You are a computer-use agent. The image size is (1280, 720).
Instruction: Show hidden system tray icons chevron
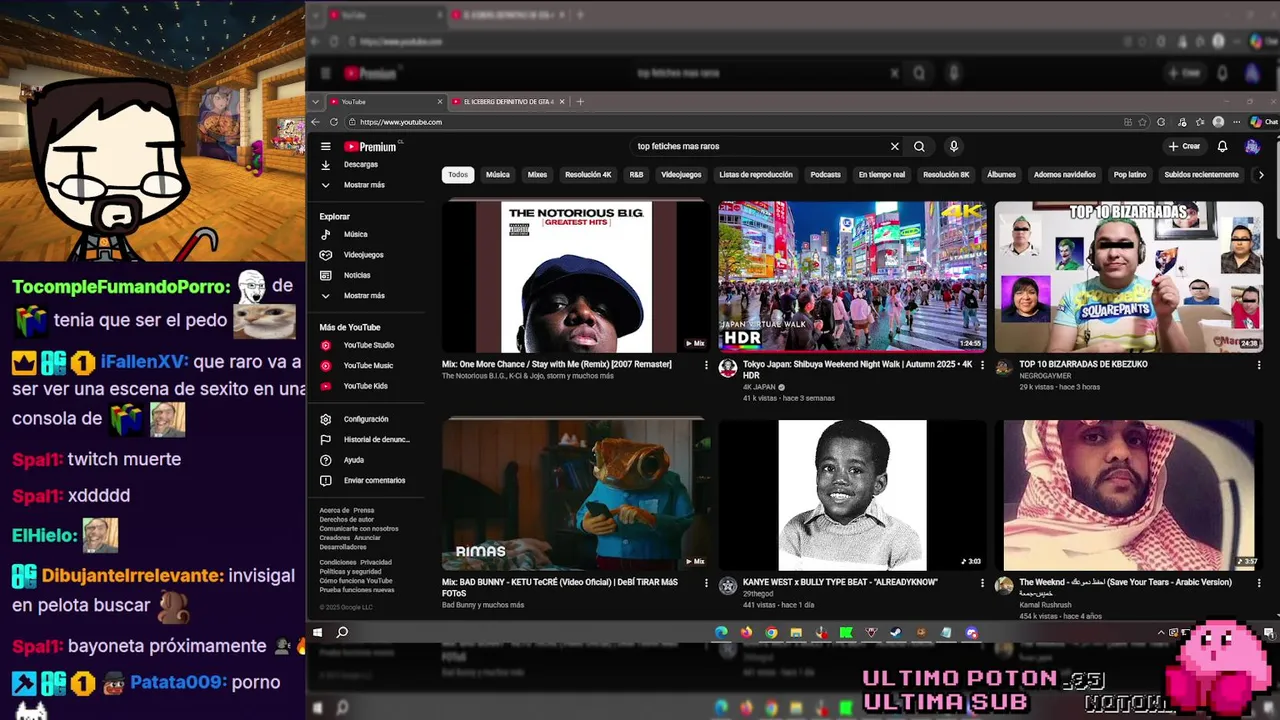coord(1161,632)
